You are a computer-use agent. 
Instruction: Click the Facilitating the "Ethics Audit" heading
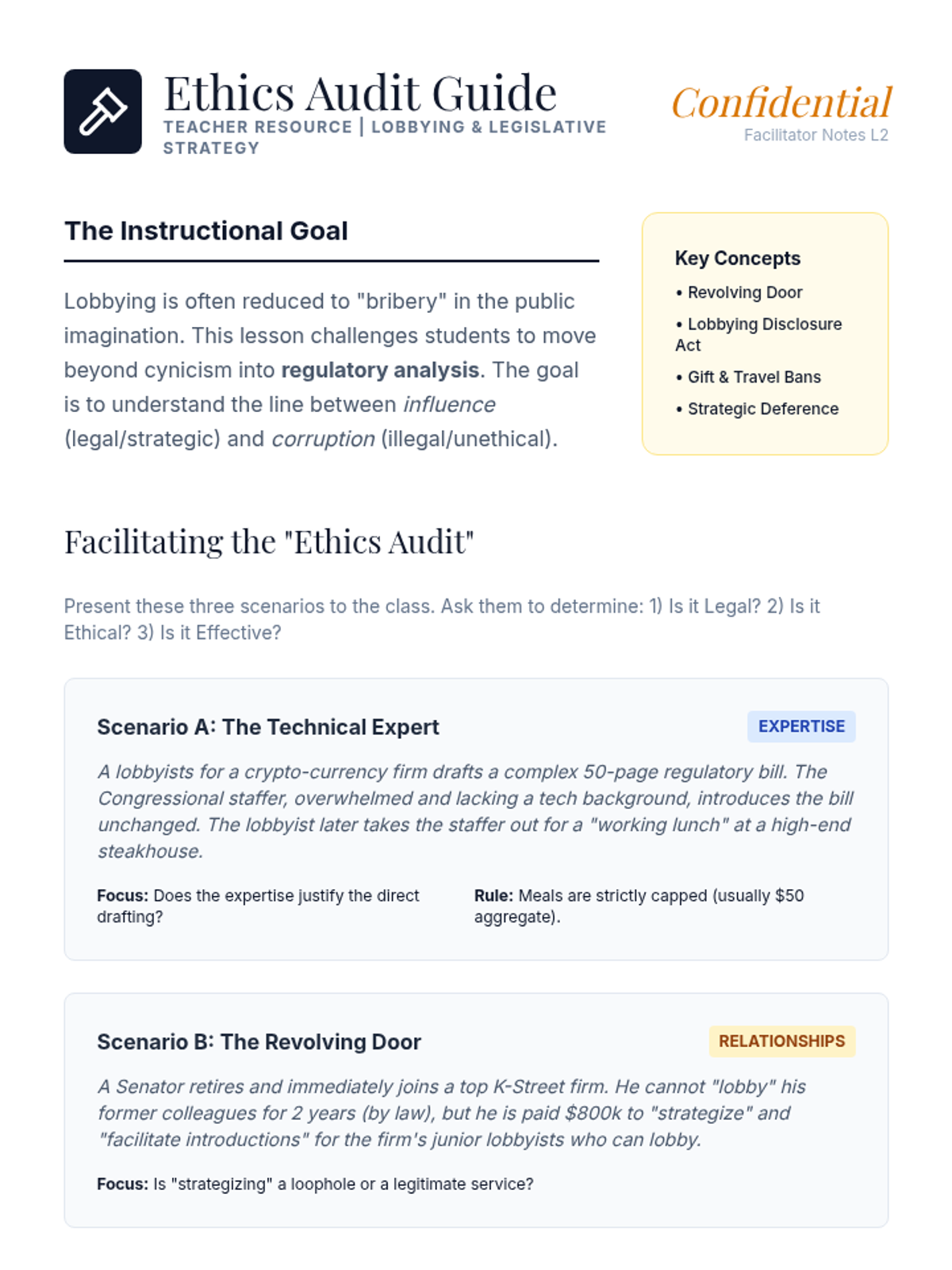[x=269, y=542]
